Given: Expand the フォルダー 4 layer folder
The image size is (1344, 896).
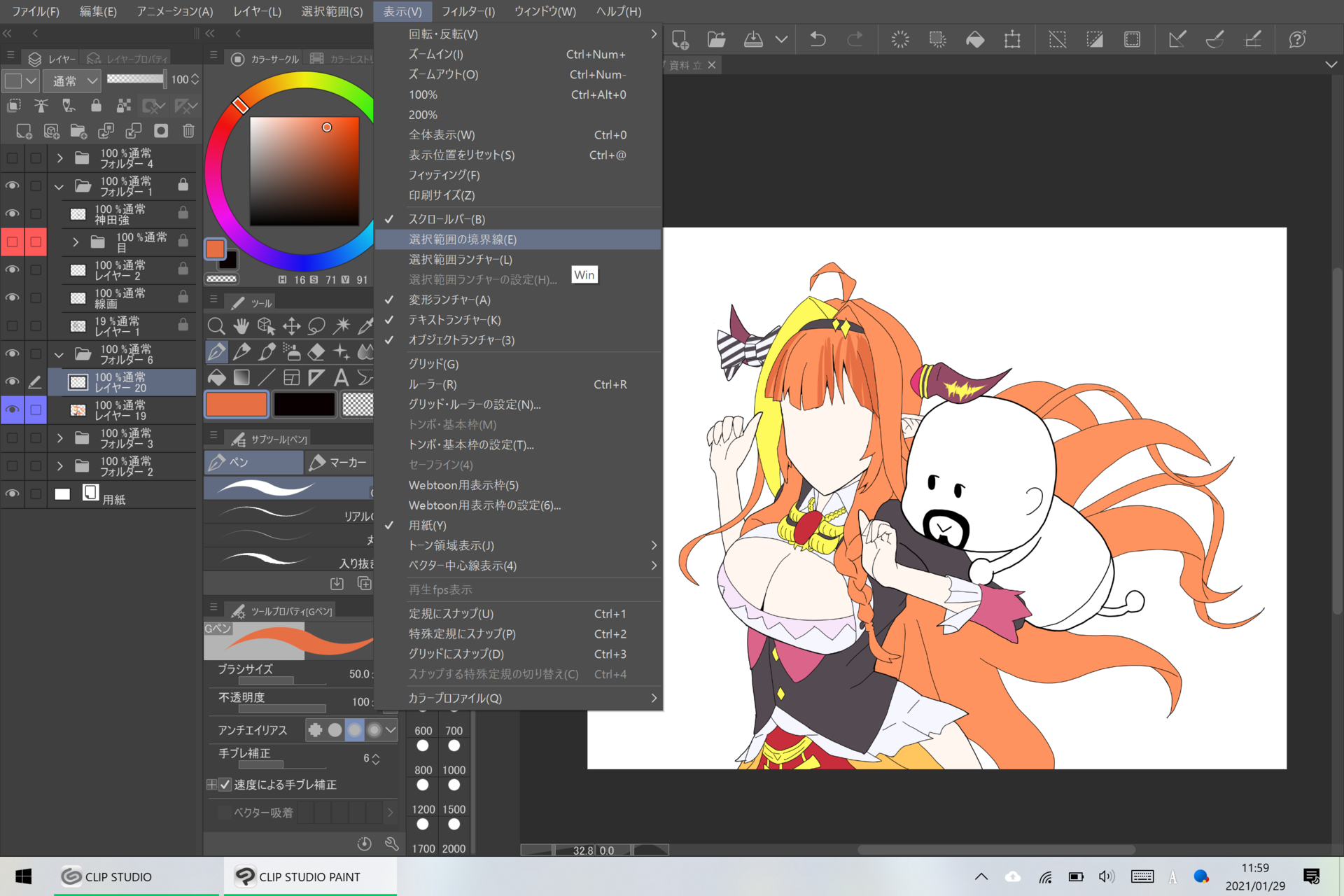Looking at the screenshot, I should pos(59,158).
